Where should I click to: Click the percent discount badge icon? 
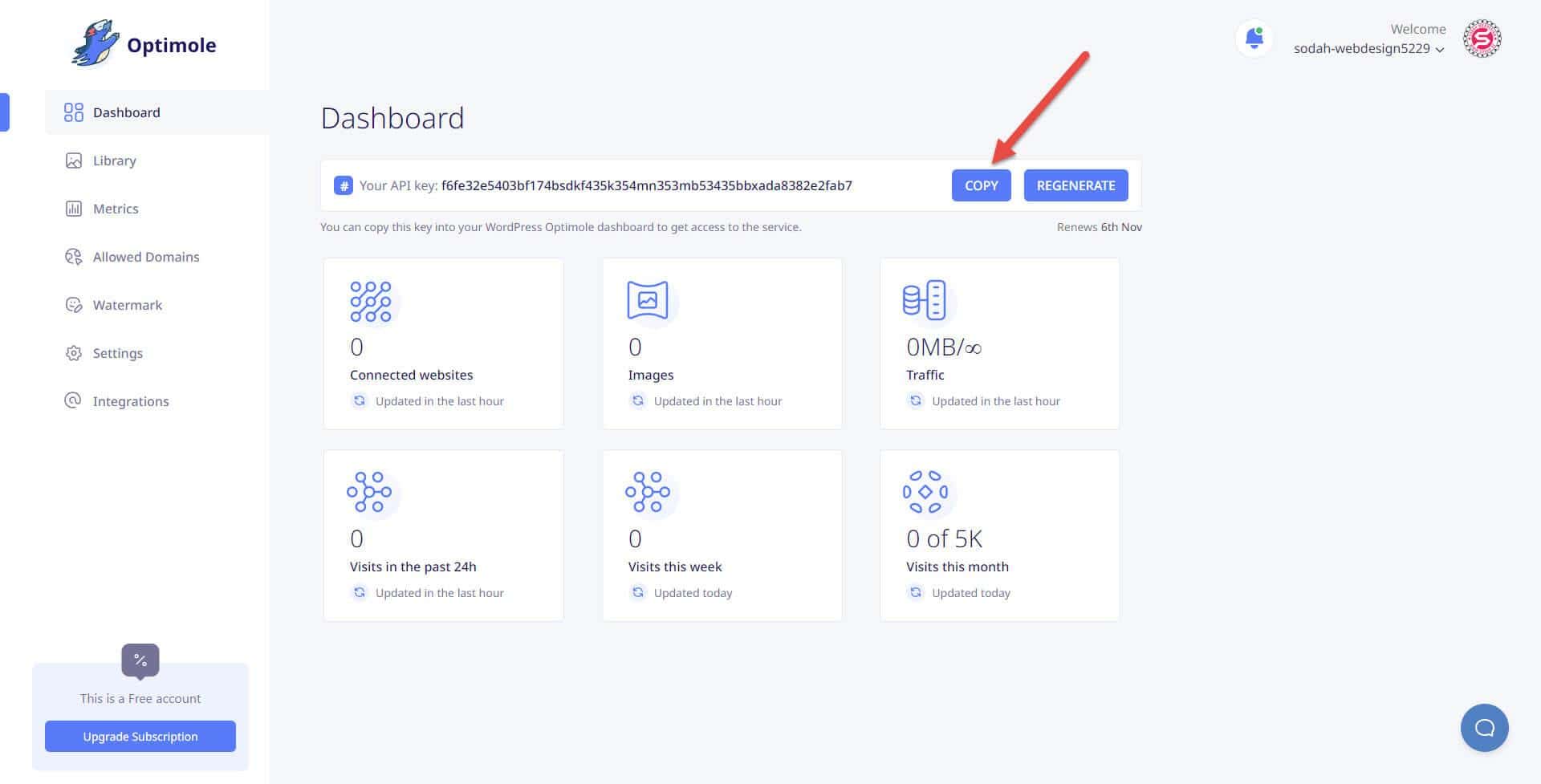140,660
